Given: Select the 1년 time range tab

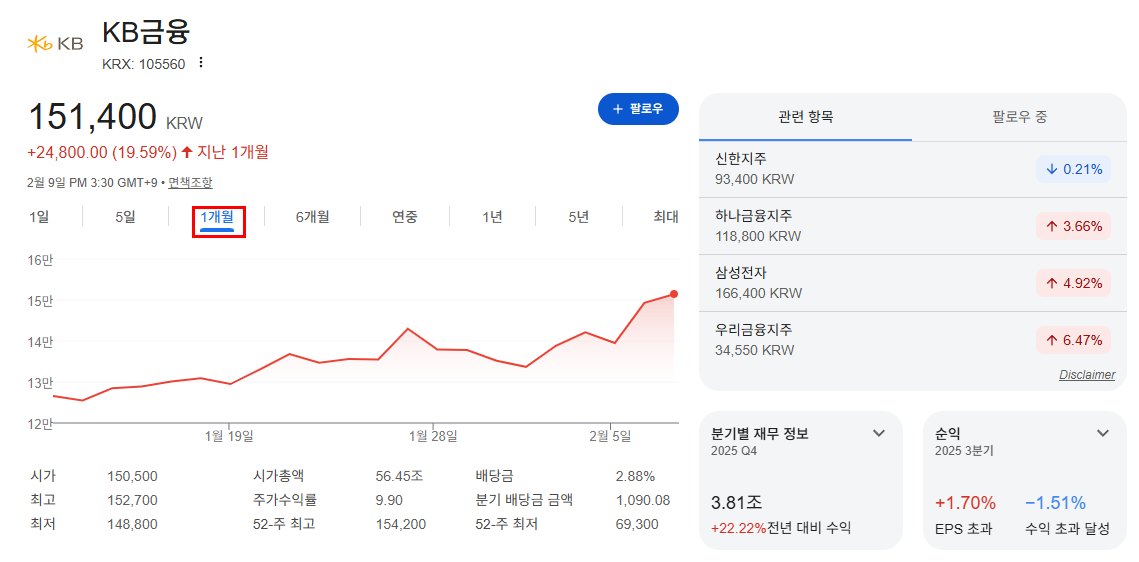Looking at the screenshot, I should [493, 216].
